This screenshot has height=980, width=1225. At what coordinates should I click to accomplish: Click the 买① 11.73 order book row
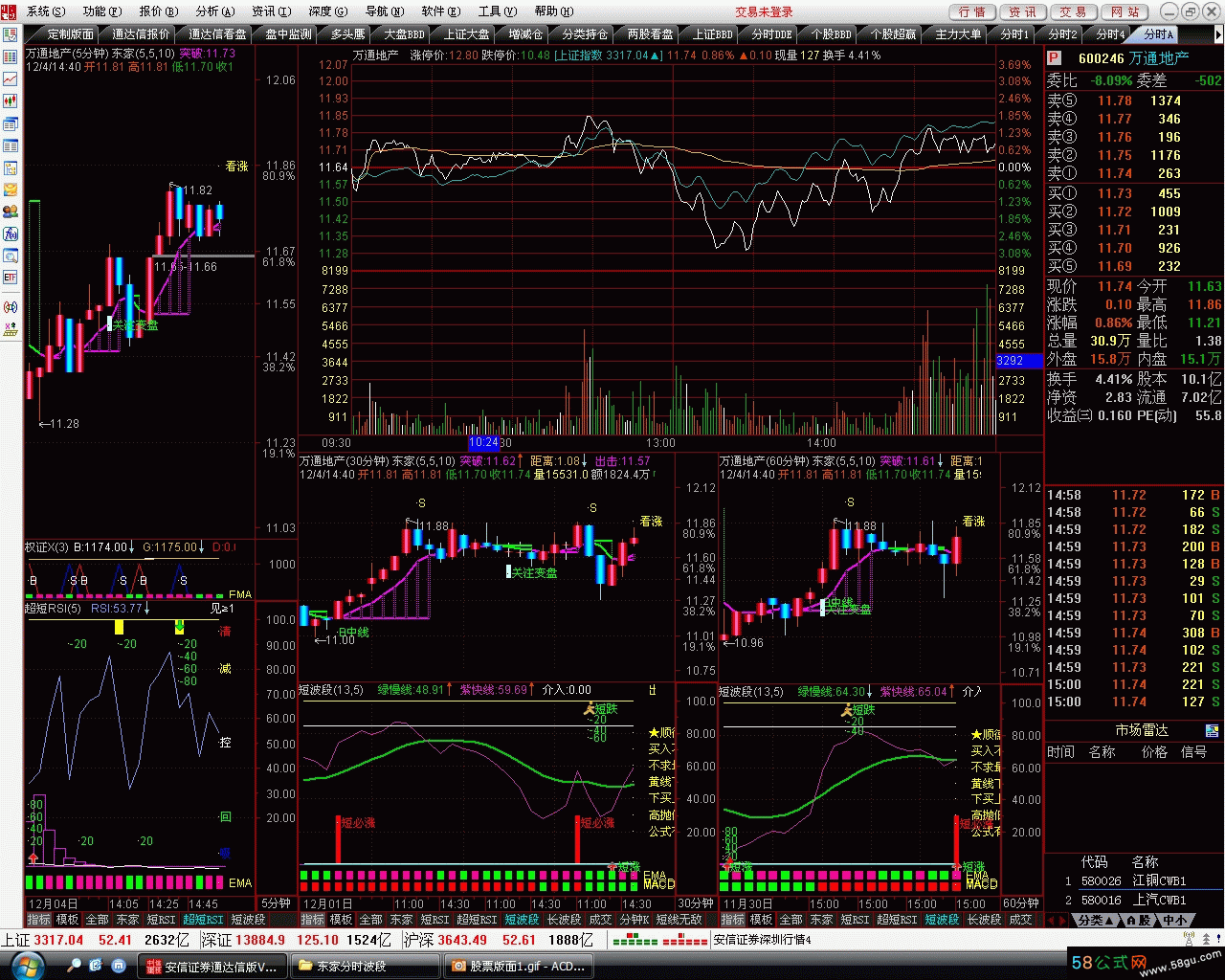pyautogui.click(x=1133, y=193)
